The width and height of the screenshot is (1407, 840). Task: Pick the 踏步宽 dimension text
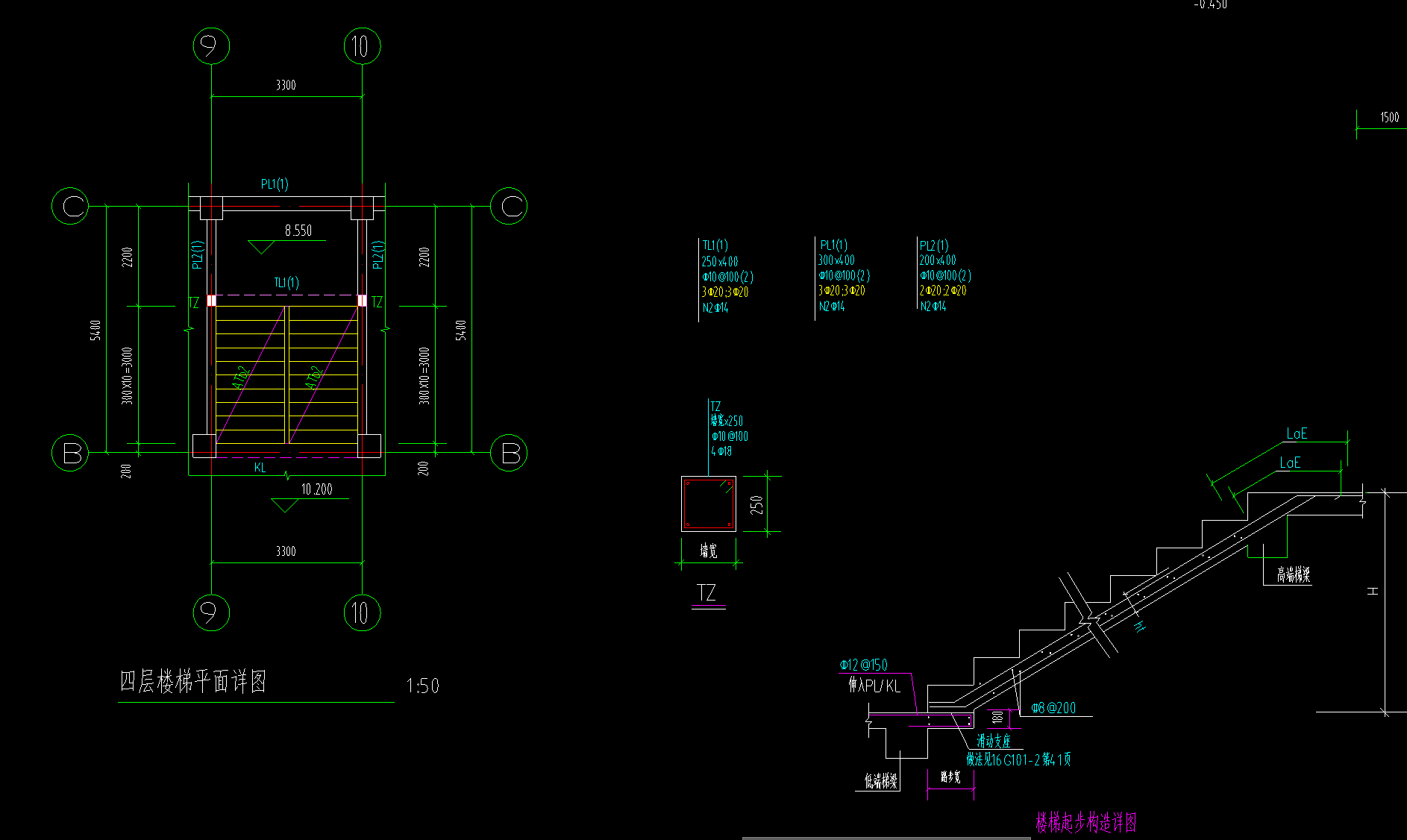(950, 777)
